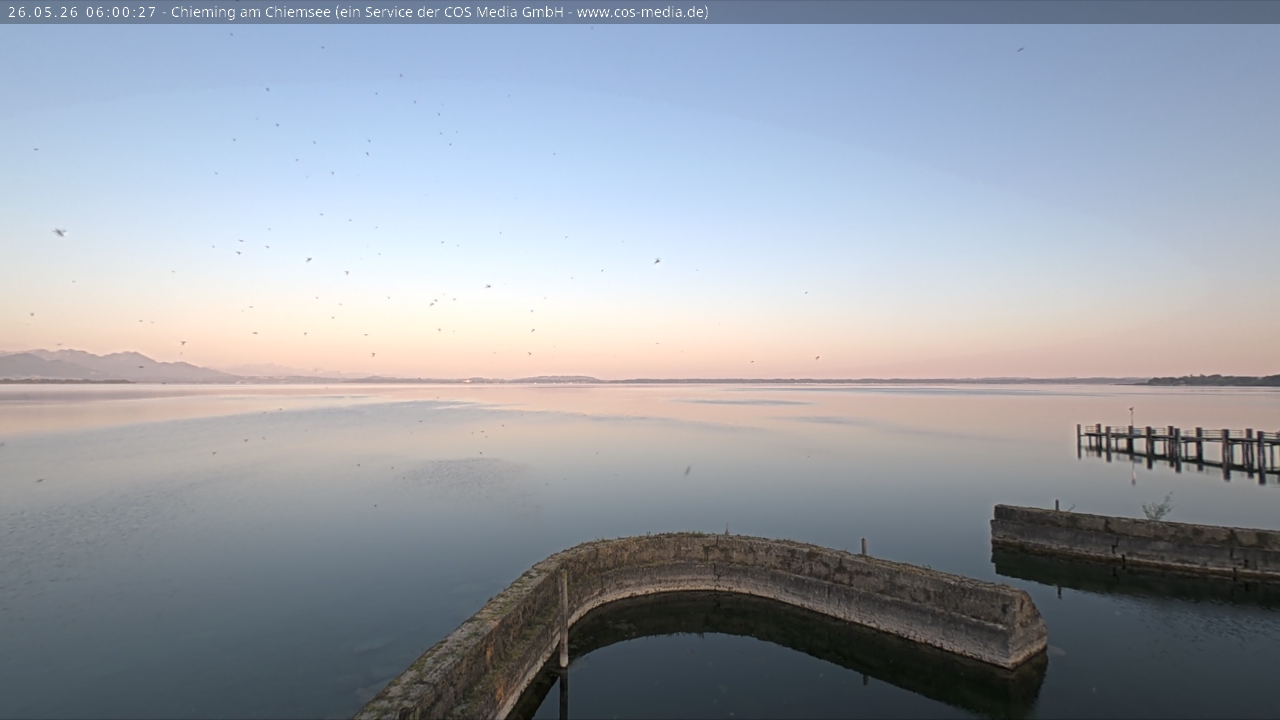Select the Chieming am Chiemsee title text
Viewport: 1280px width, 720px height.
point(251,12)
